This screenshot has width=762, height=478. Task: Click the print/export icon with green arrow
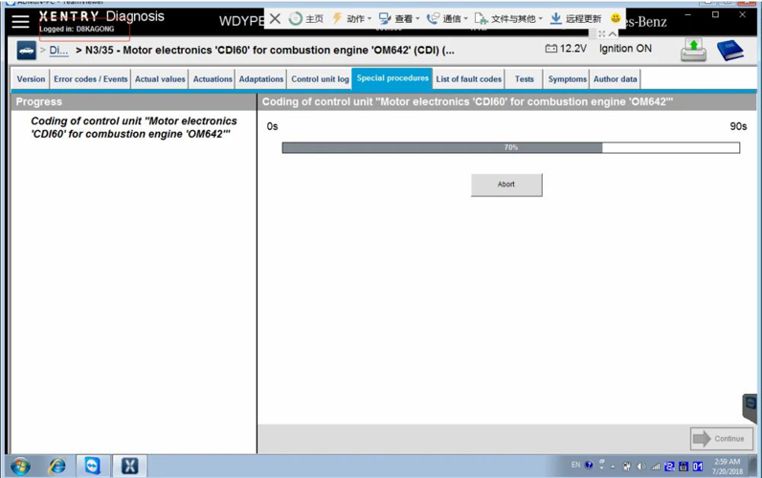click(693, 50)
